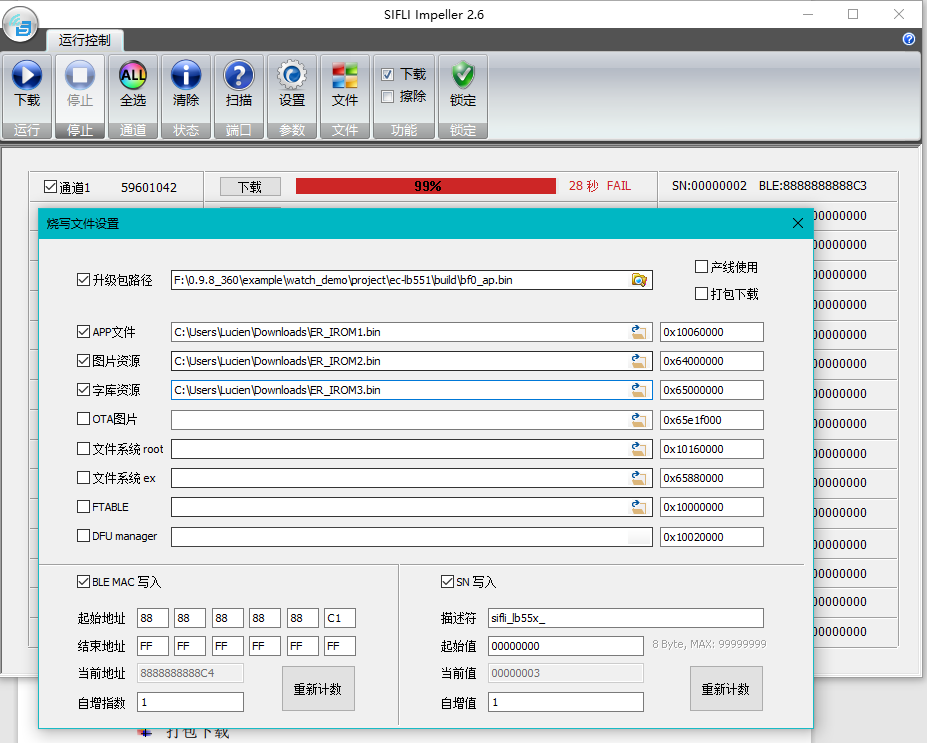Edit the 0x10160000 address field
The width and height of the screenshot is (927, 743).
712,449
